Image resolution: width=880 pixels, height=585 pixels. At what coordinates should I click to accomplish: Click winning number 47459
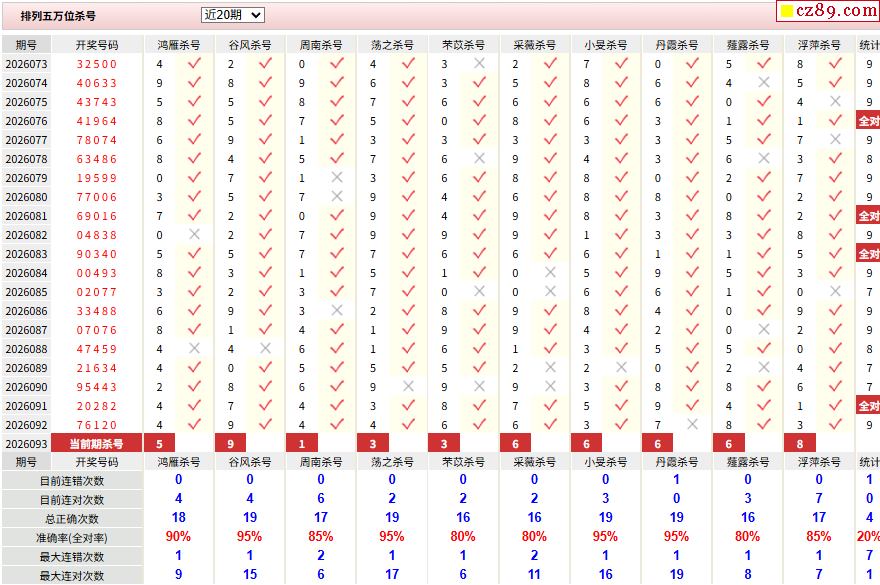(x=97, y=349)
